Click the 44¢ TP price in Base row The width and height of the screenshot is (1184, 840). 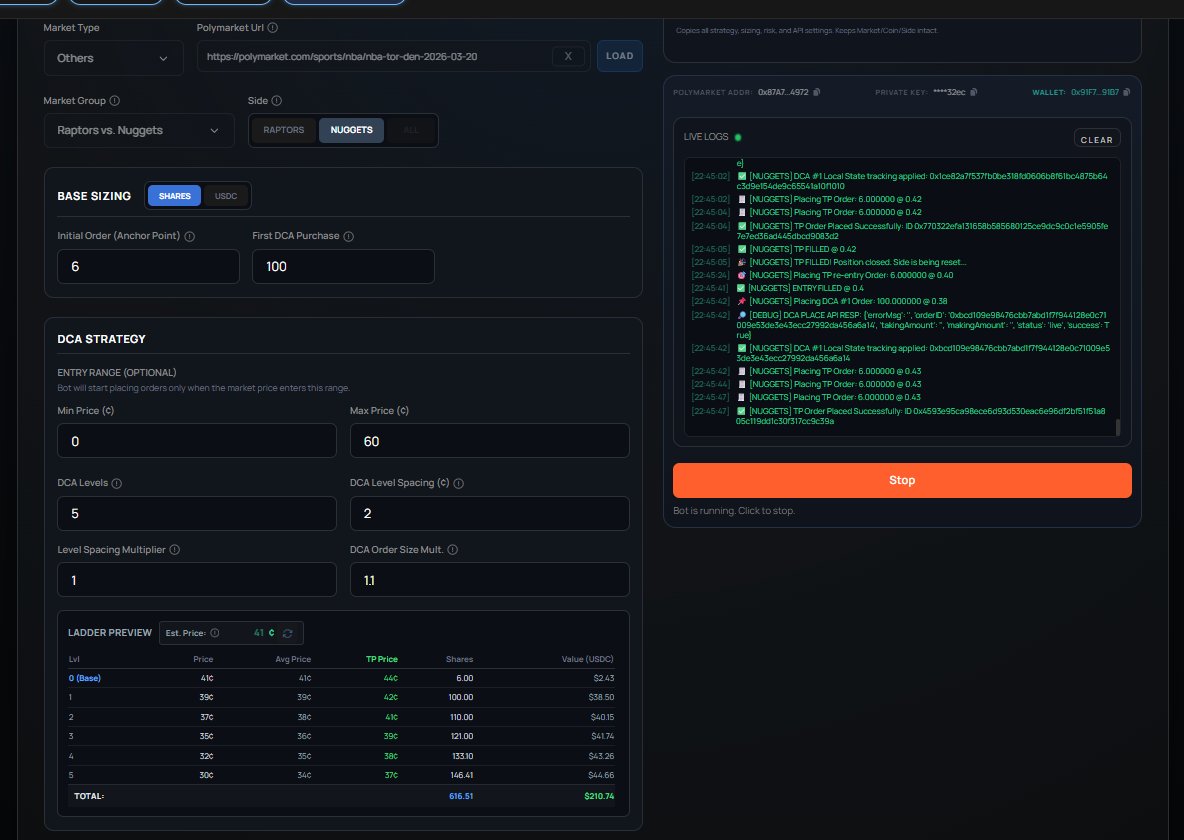click(390, 678)
